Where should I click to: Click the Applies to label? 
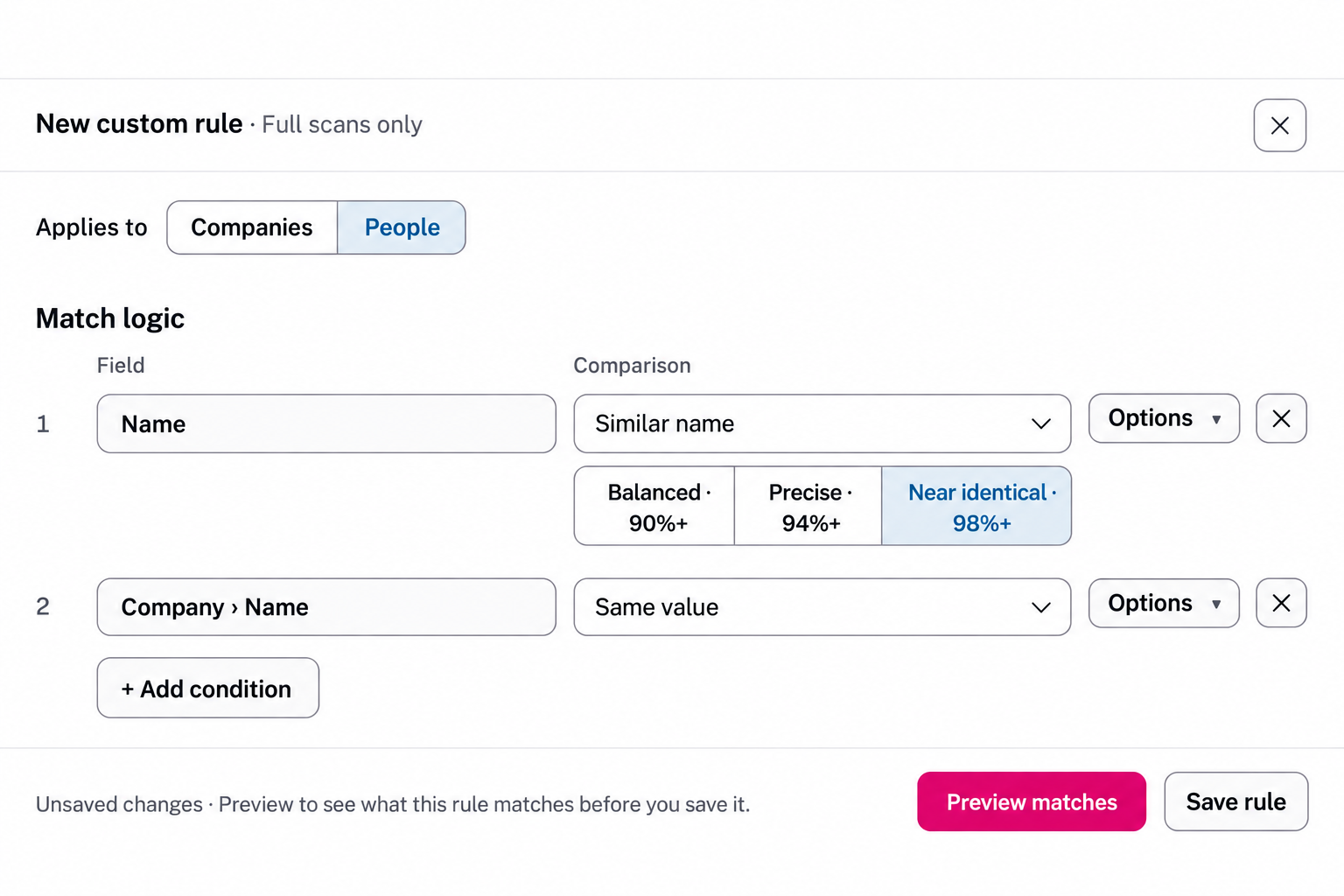click(92, 227)
